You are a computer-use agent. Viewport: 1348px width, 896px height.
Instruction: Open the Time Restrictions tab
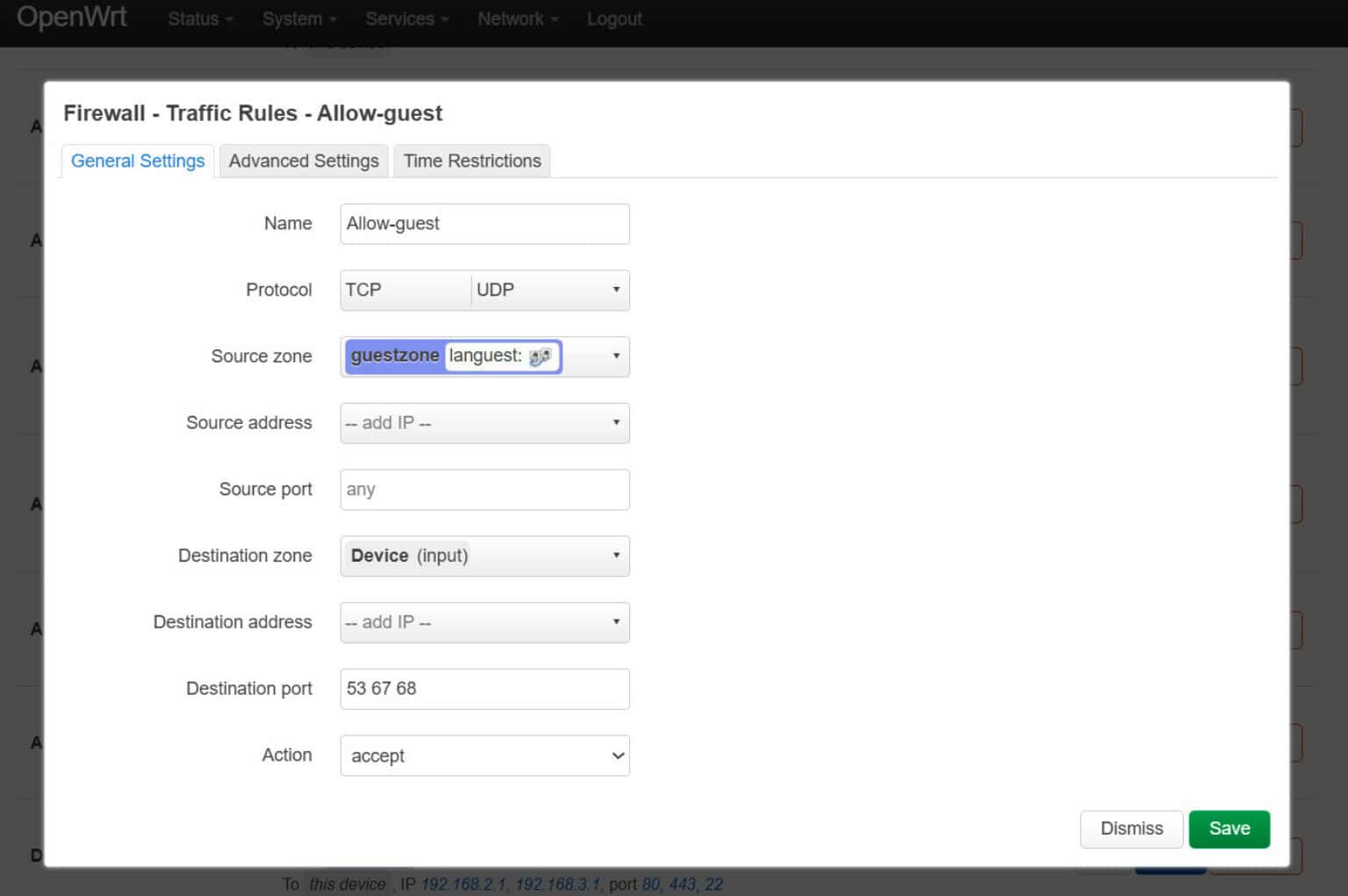point(472,161)
